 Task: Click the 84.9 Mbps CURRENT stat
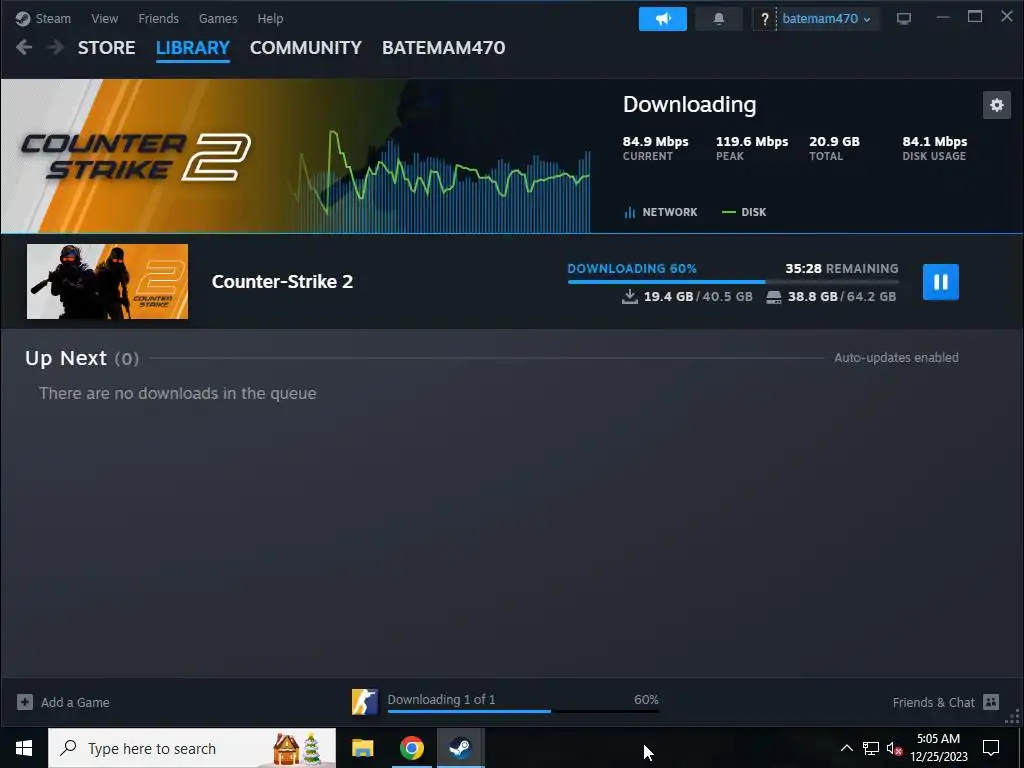(655, 148)
